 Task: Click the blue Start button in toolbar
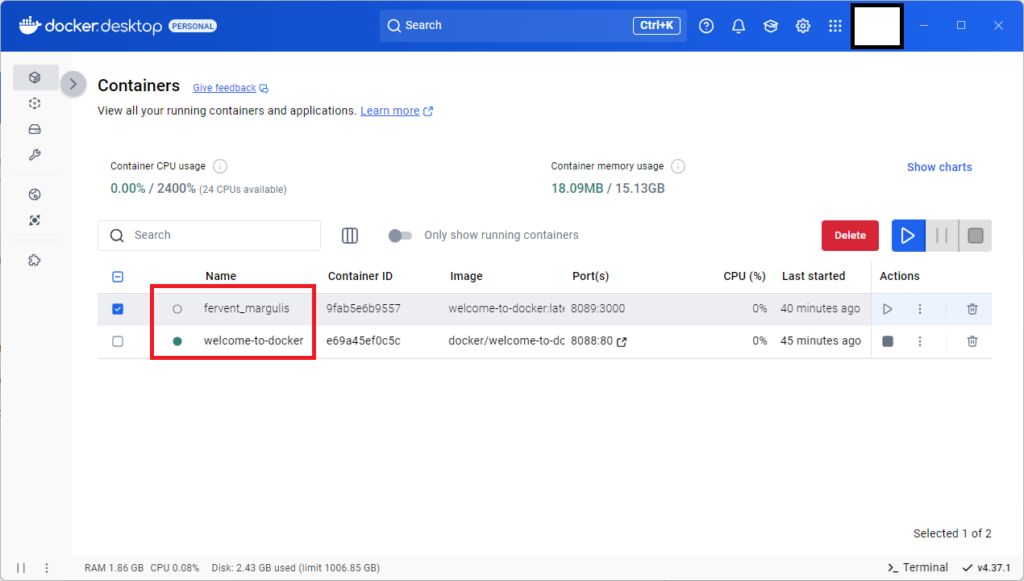908,236
